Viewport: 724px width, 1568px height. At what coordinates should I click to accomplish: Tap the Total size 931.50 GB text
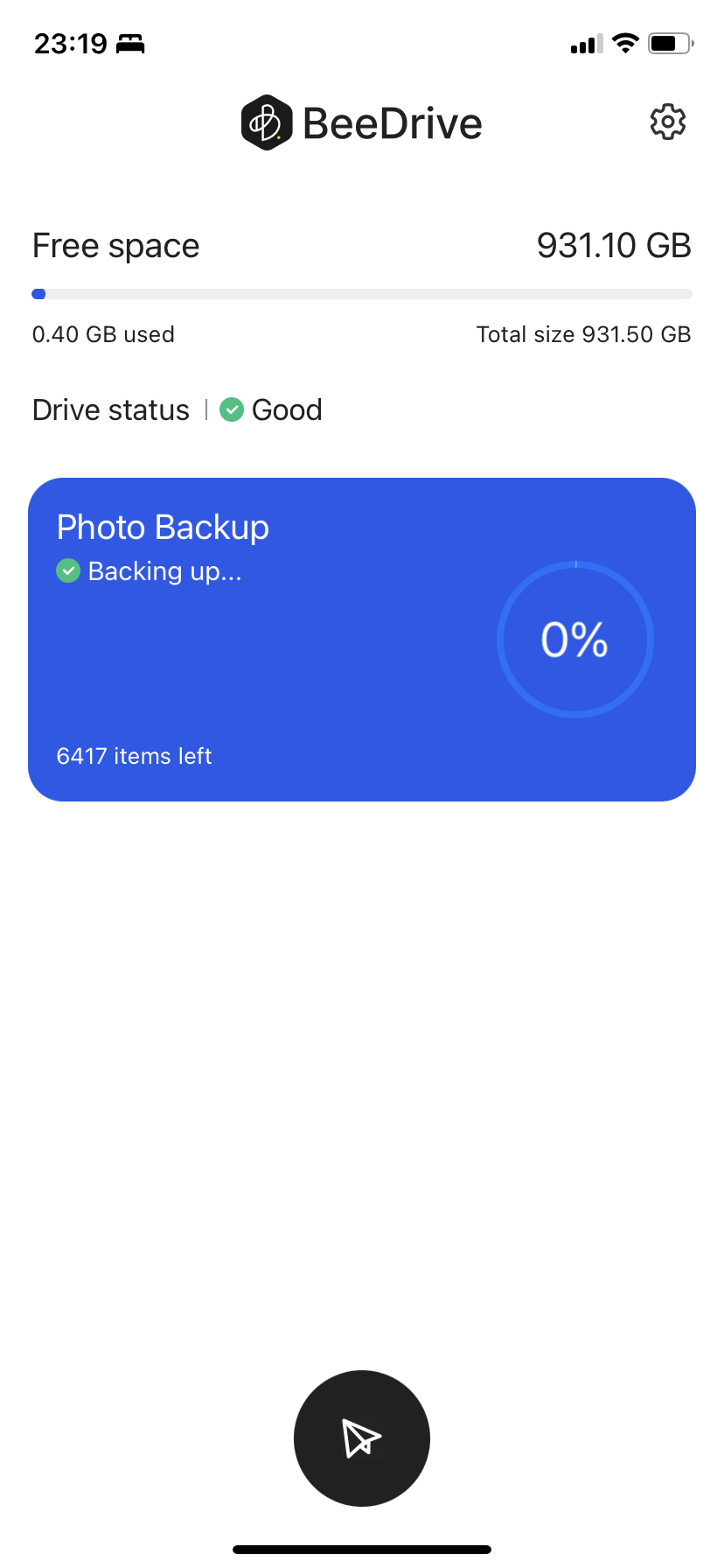[584, 334]
